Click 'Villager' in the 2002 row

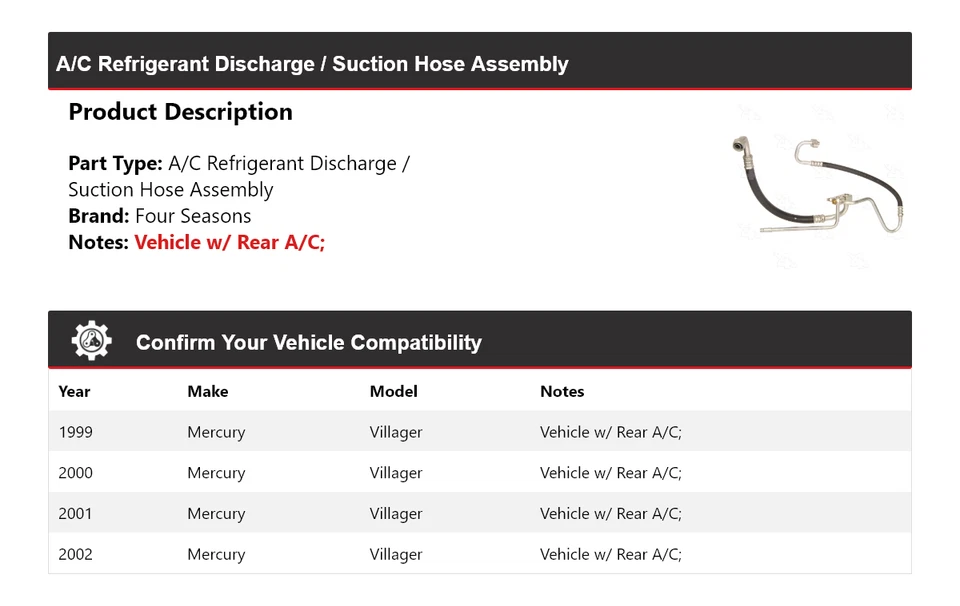396,554
